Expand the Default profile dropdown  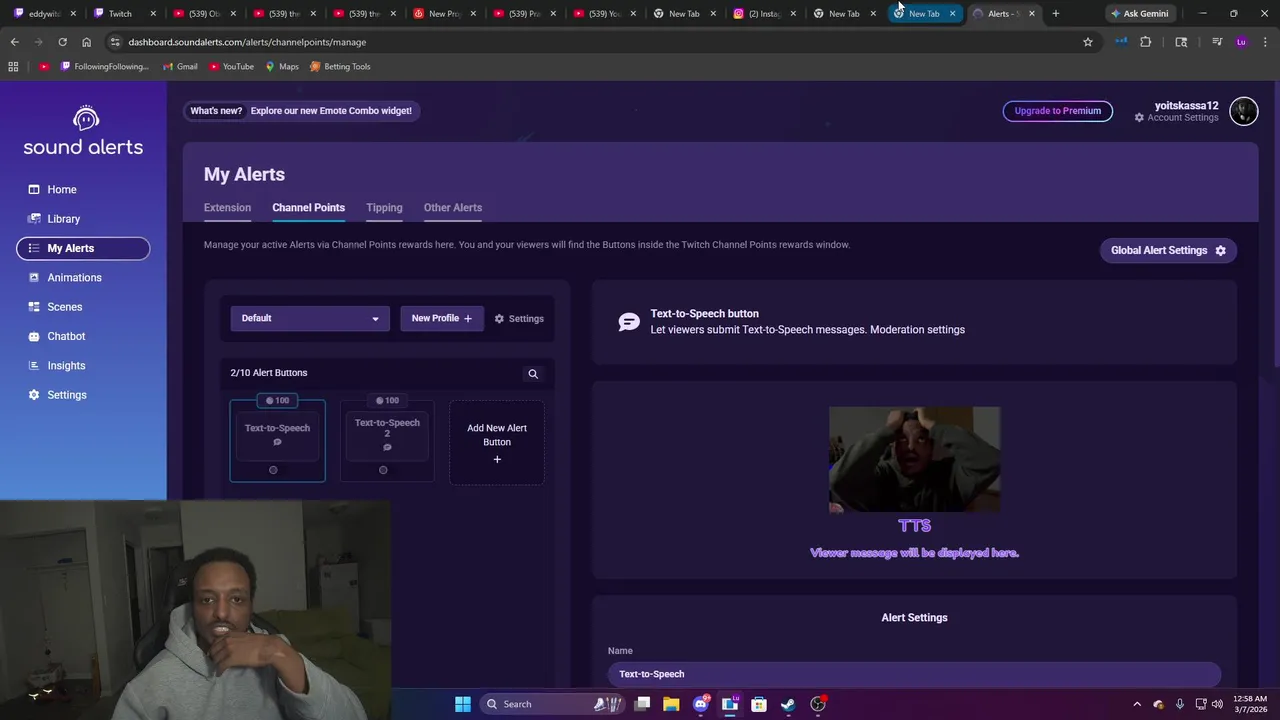(310, 318)
